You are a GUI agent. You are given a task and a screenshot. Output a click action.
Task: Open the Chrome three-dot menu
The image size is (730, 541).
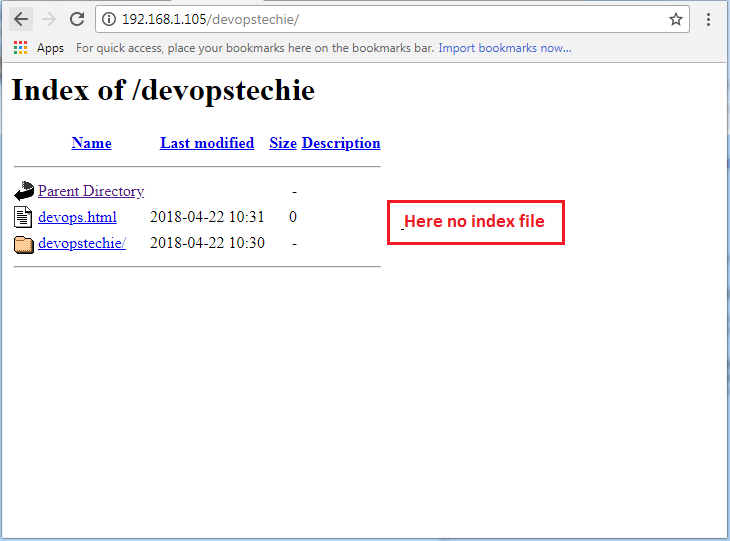[x=708, y=19]
